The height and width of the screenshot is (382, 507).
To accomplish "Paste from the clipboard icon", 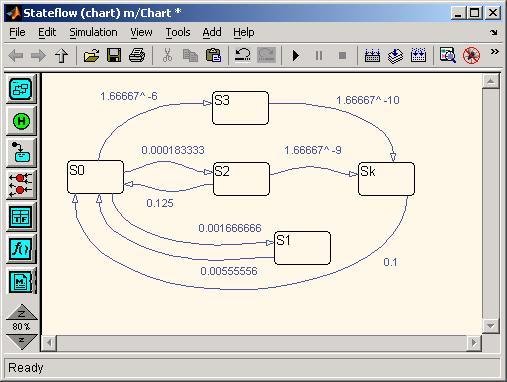I will pos(213,55).
